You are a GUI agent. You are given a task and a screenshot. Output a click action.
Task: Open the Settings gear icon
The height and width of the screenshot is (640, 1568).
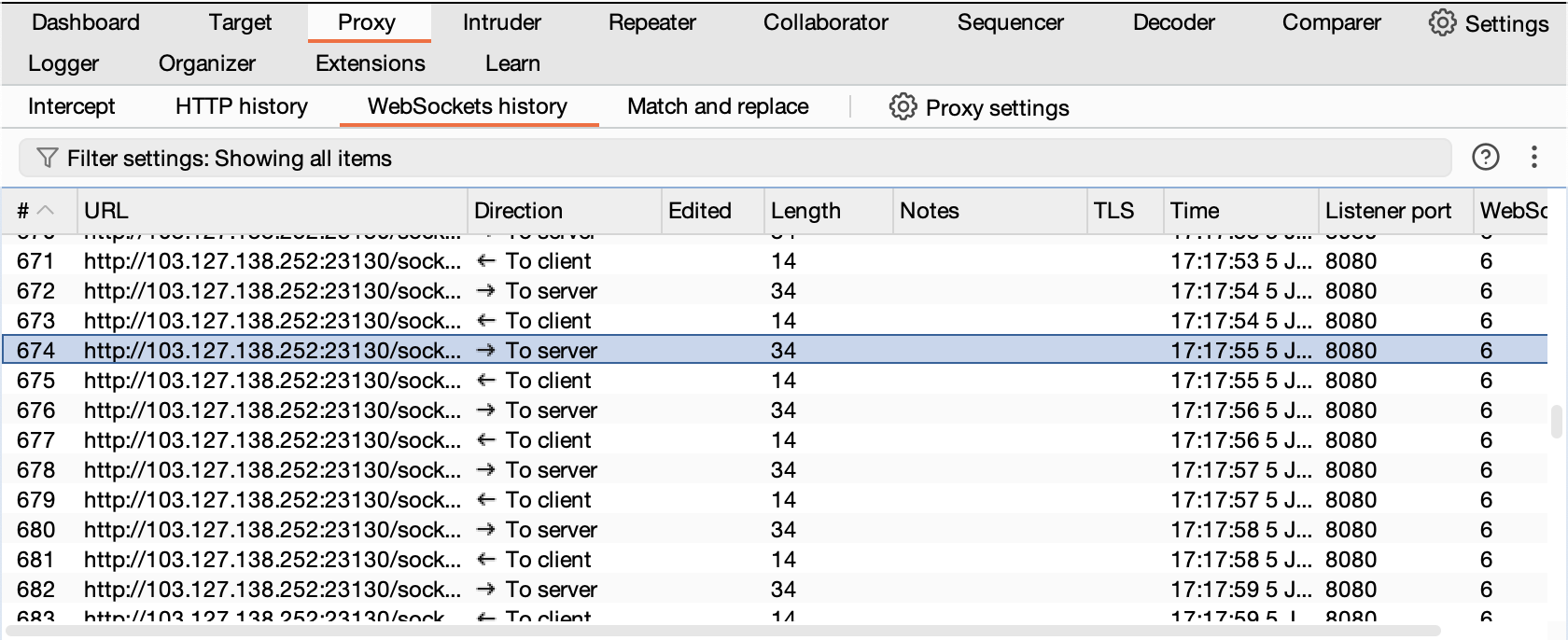[1442, 23]
